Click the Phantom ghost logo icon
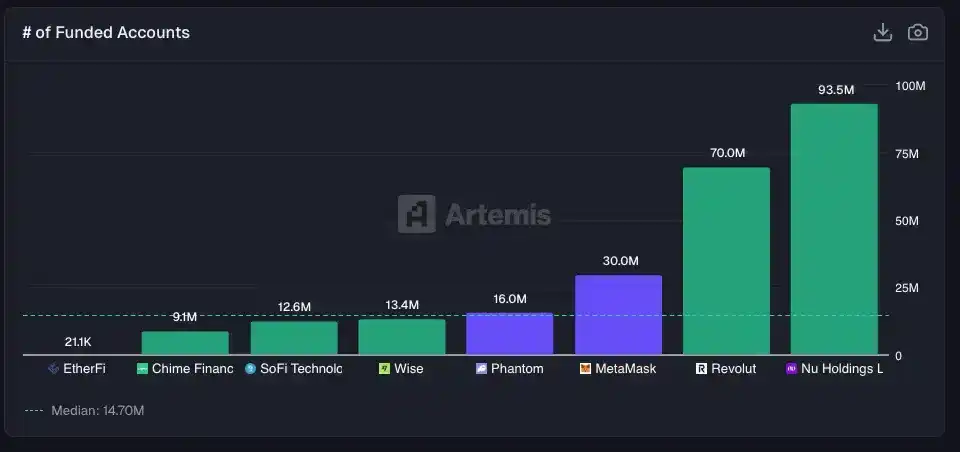 pyautogui.click(x=481, y=369)
